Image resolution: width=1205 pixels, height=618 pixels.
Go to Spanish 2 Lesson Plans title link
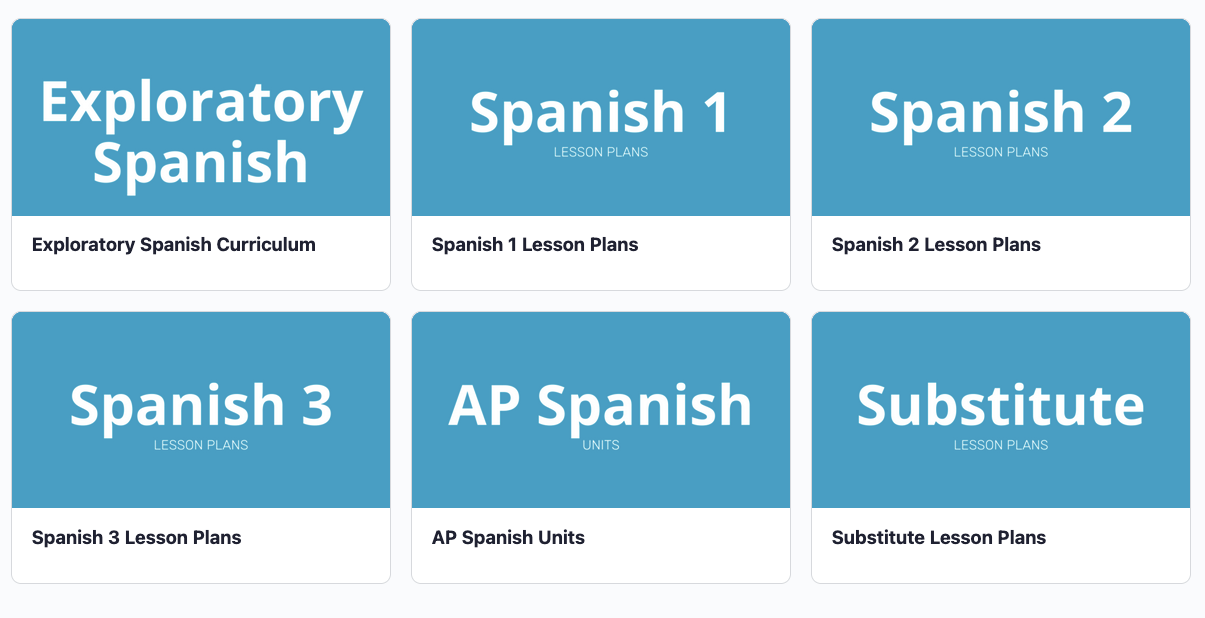tap(936, 245)
